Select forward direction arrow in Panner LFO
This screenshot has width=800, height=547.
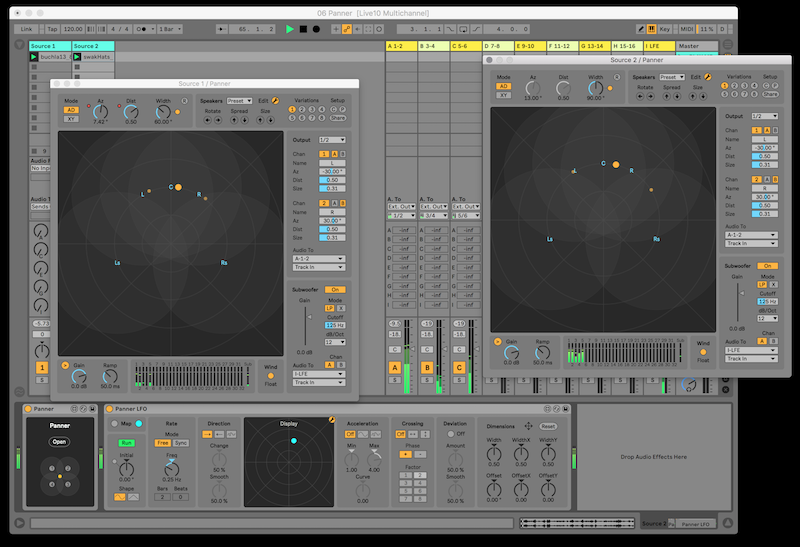click(x=207, y=434)
